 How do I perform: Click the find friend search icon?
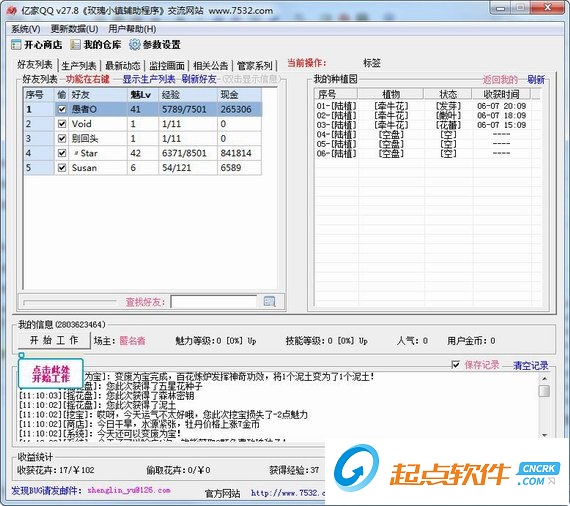point(269,302)
